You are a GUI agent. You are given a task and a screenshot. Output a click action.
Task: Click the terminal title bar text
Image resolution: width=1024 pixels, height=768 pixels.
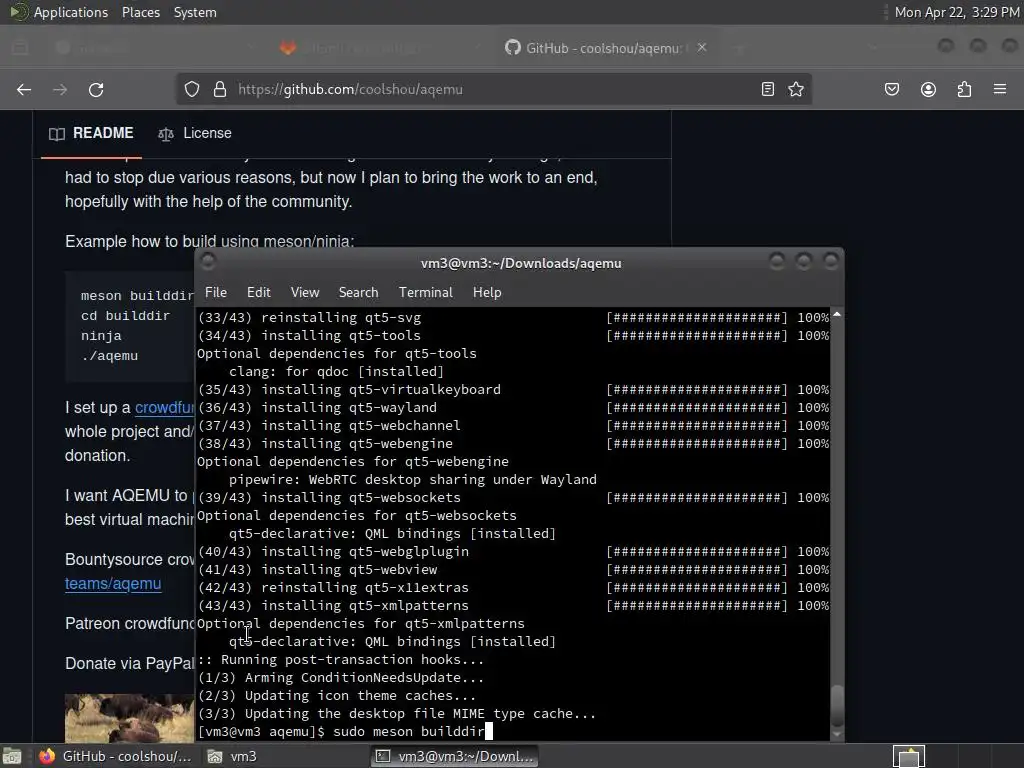521,263
